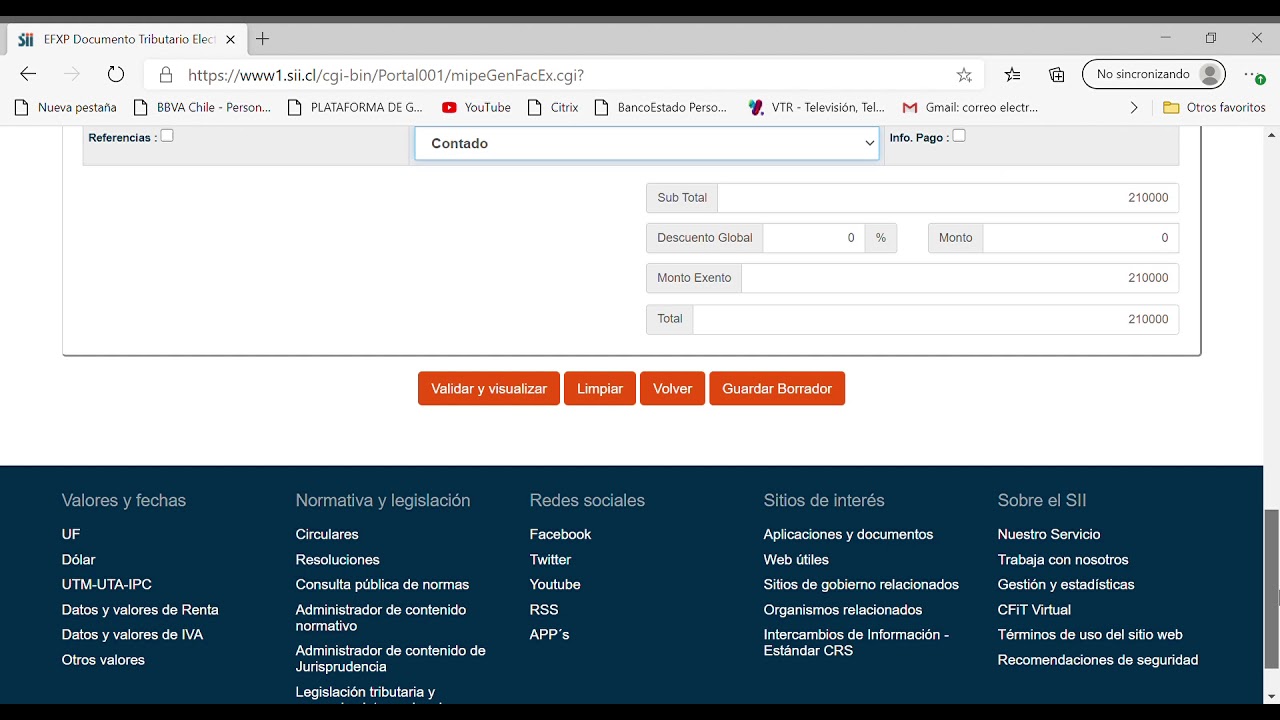Screen dimensions: 1280x720
Task: Reload the current page
Action: click(x=116, y=75)
